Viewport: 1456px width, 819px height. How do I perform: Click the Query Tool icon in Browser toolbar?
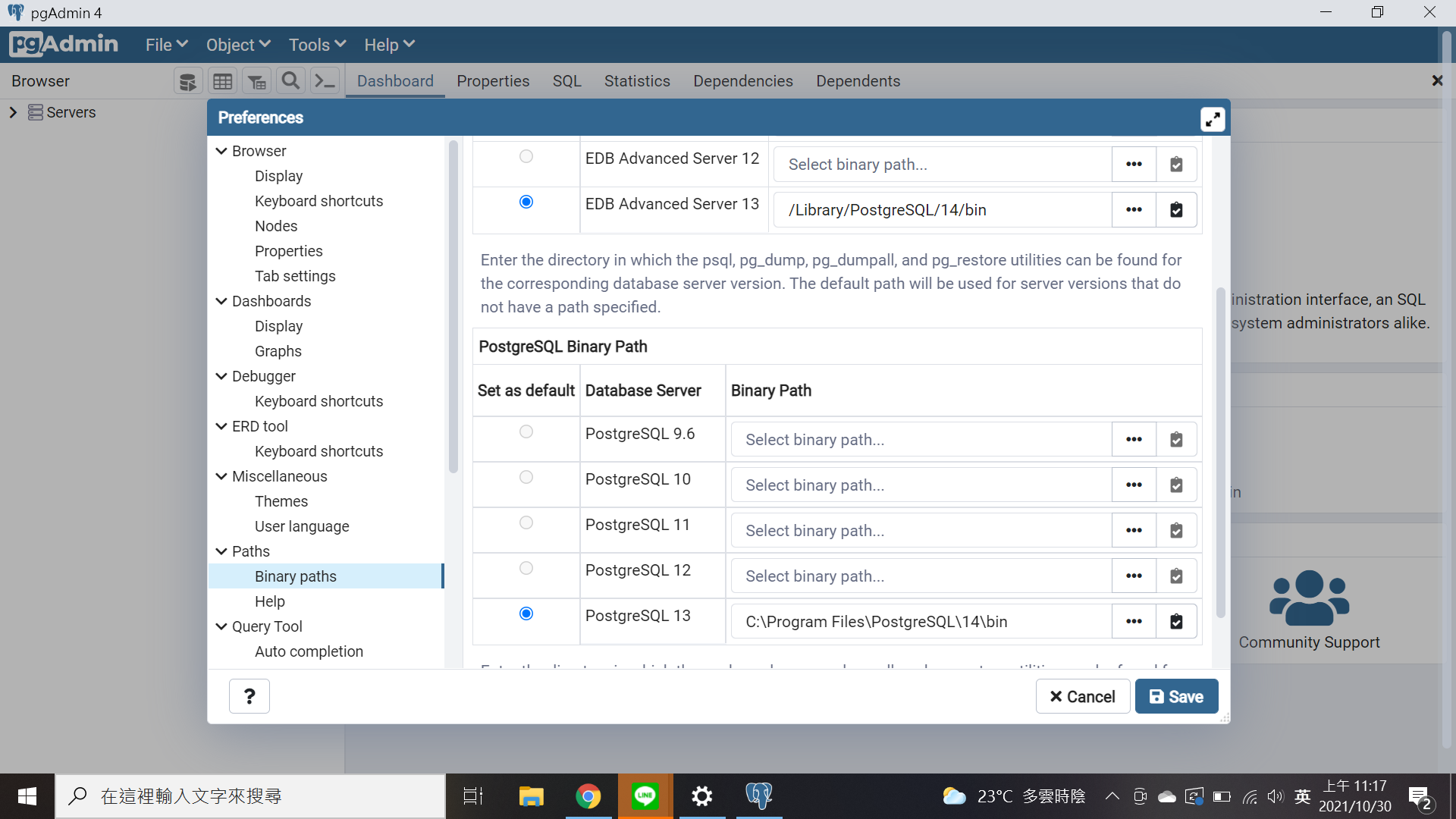tap(187, 81)
